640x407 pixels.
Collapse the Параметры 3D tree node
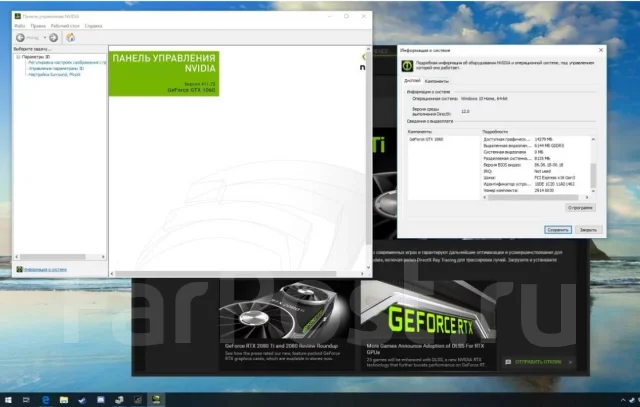tap(18, 57)
